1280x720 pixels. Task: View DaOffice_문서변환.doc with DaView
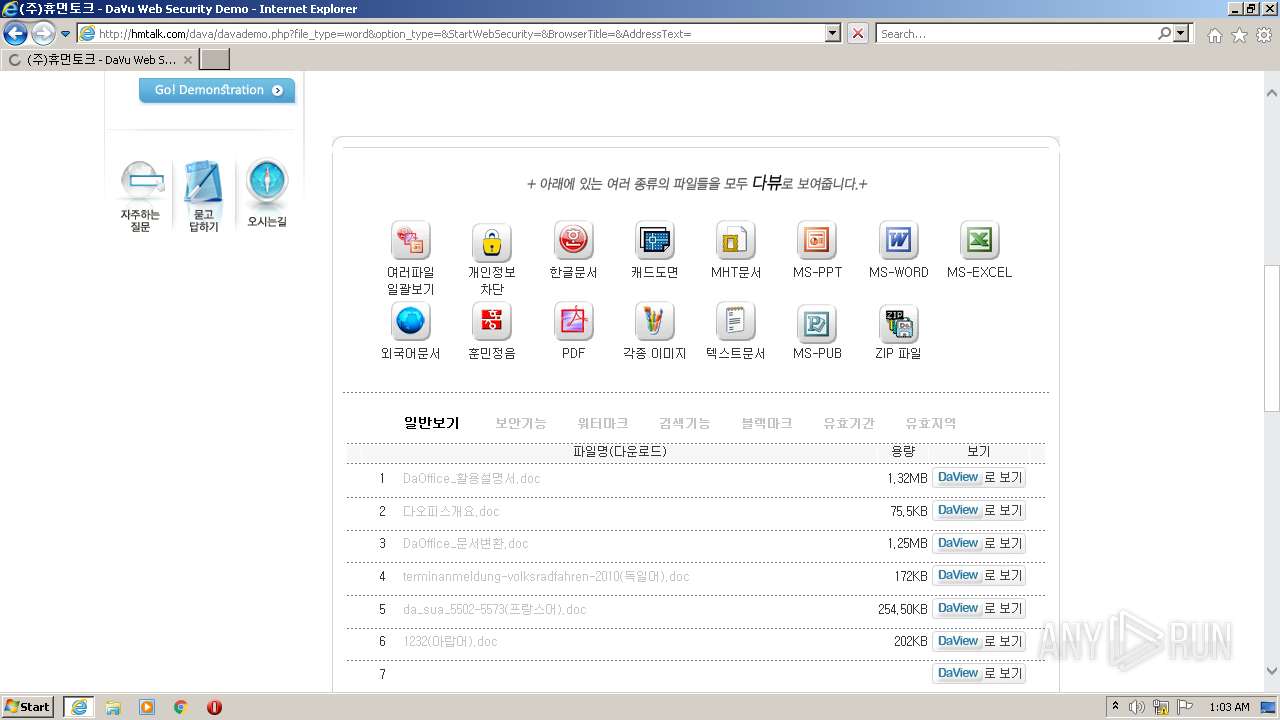[979, 544]
